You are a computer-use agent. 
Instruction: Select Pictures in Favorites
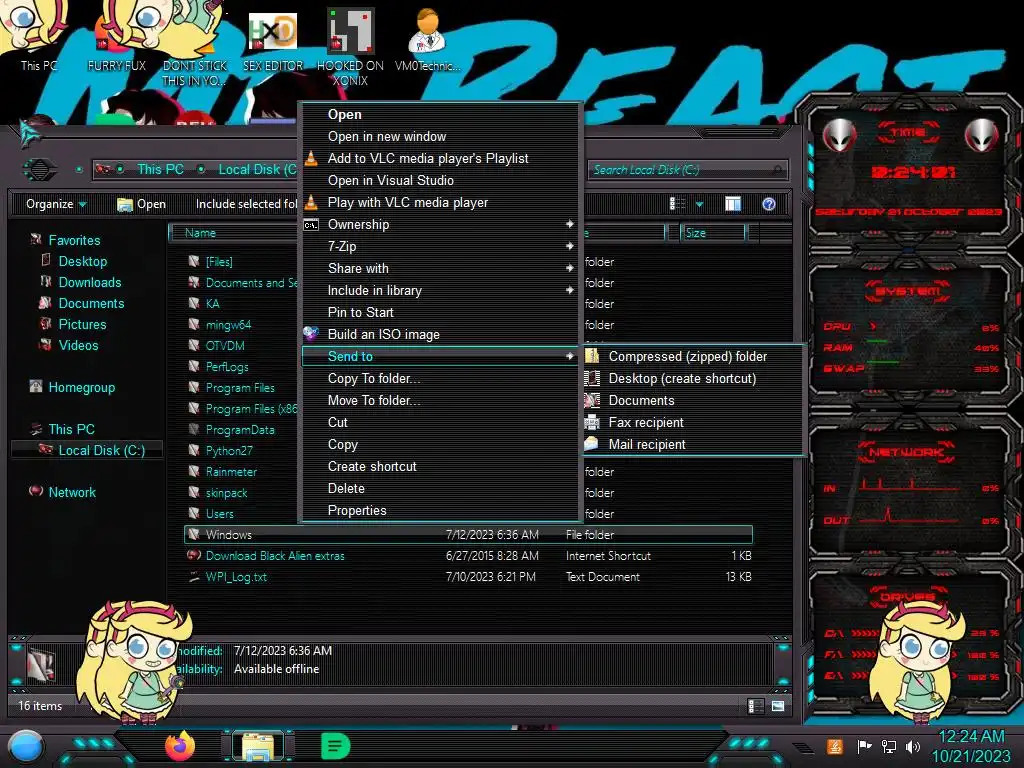[x=82, y=325]
